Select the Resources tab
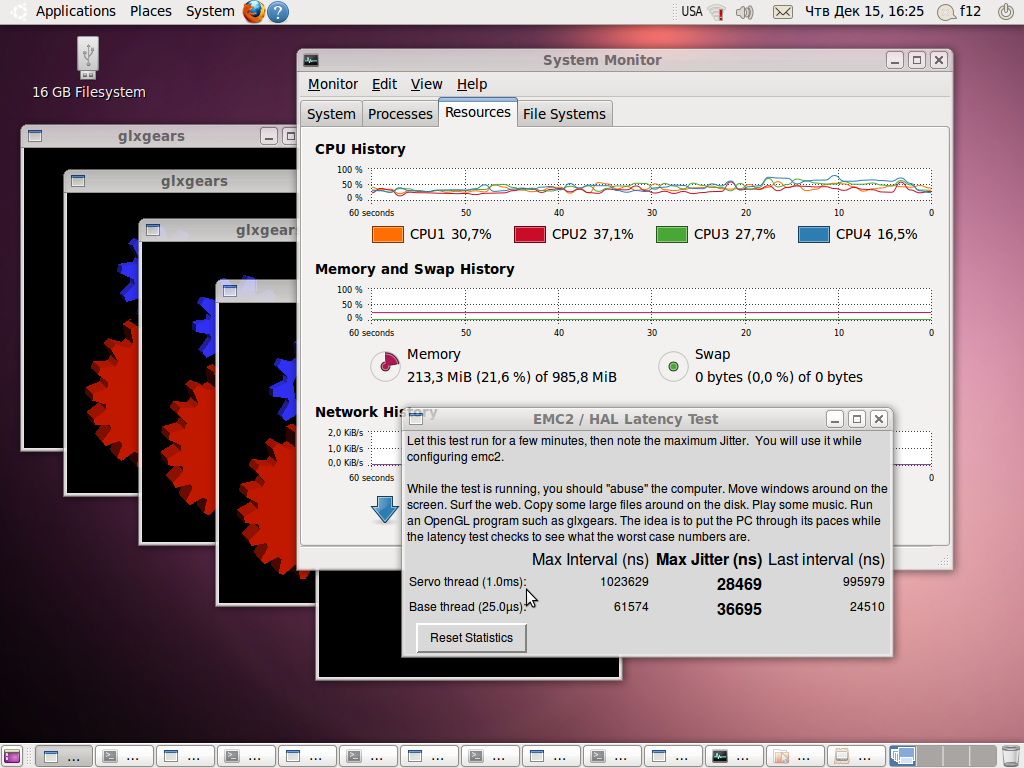The height and width of the screenshot is (768, 1024). pyautogui.click(x=477, y=112)
